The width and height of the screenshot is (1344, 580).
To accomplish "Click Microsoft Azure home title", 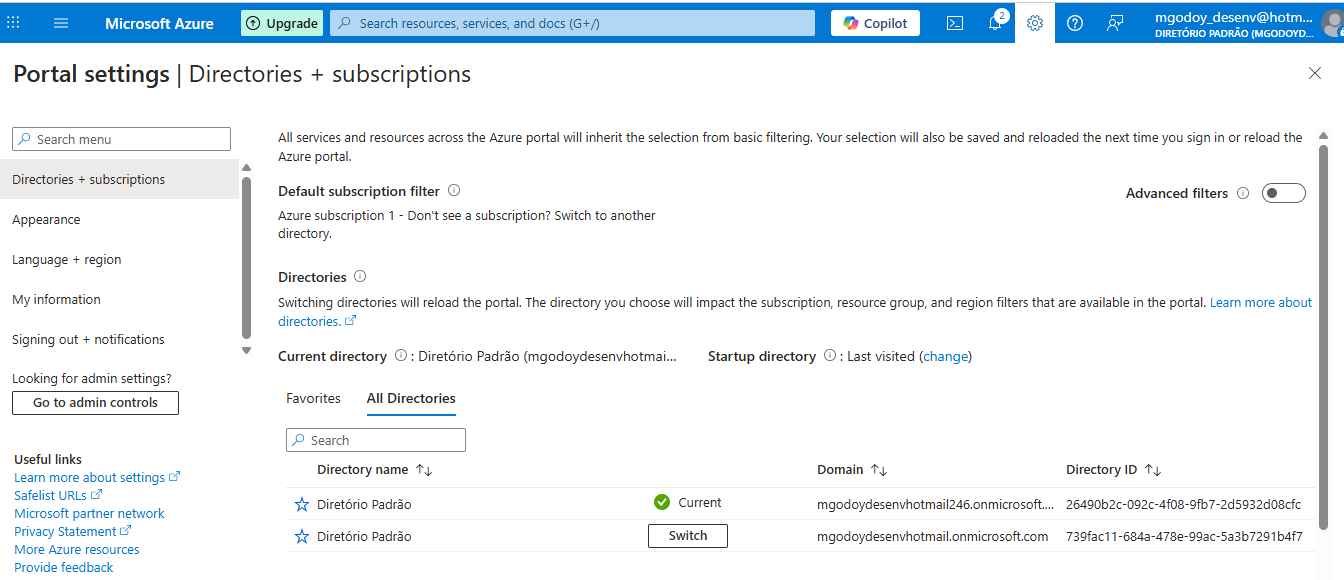I will pyautogui.click(x=159, y=23).
